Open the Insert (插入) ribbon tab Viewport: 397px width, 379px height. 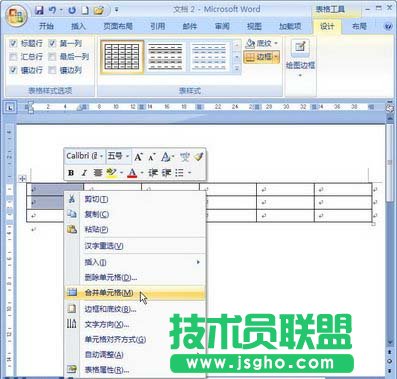(x=78, y=26)
